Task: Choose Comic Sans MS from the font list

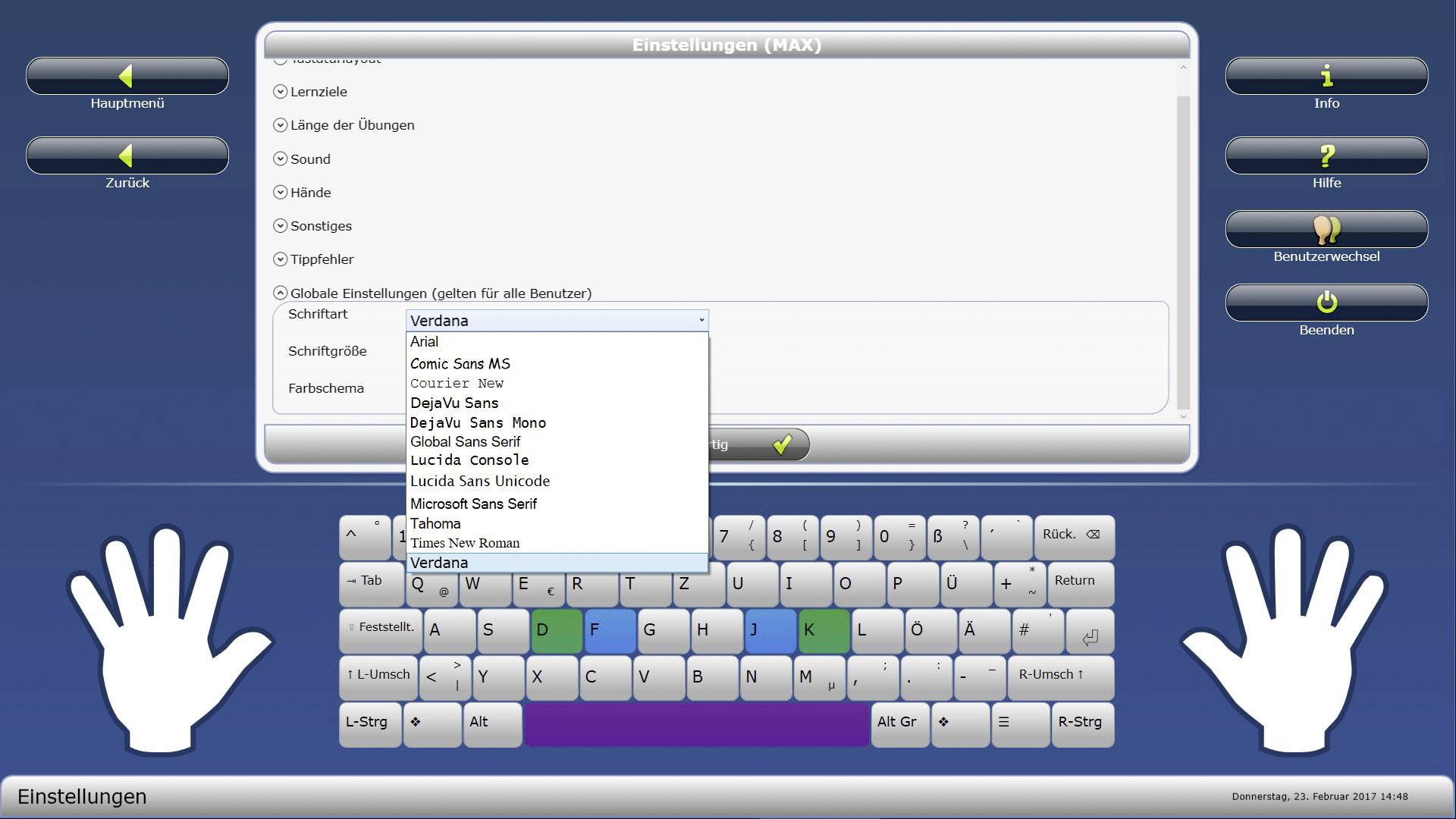Action: tap(557, 363)
